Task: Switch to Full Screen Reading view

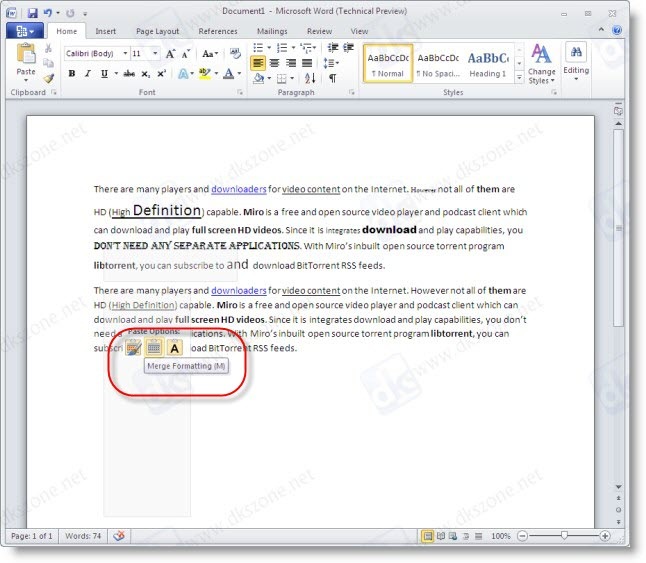Action: point(441,536)
